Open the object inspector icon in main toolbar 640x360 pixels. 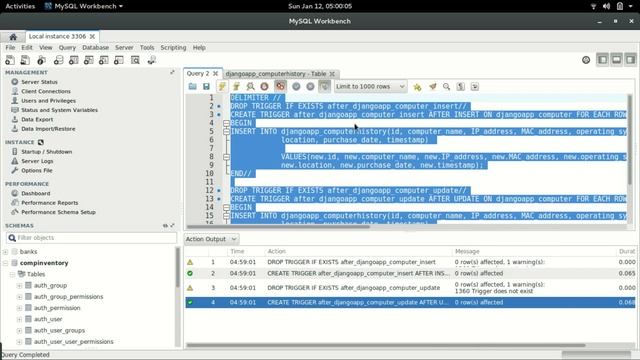pos(41,60)
